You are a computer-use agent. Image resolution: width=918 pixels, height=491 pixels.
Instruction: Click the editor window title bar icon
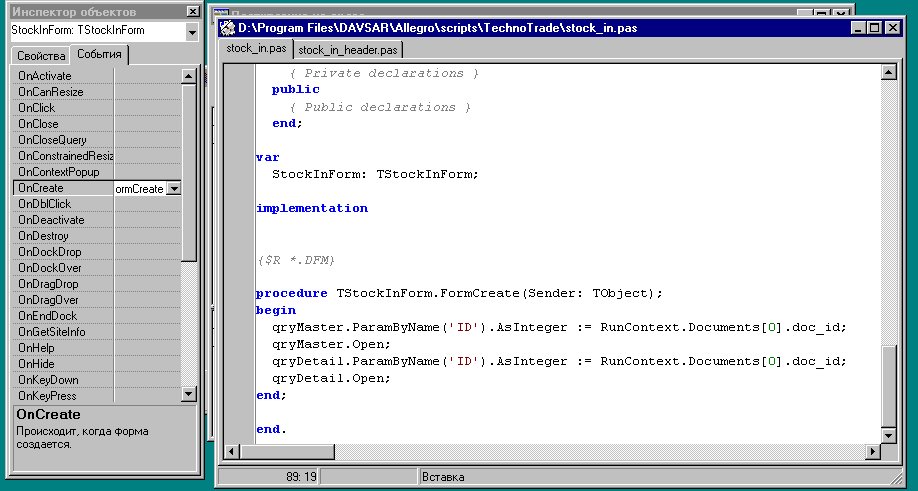coord(227,28)
